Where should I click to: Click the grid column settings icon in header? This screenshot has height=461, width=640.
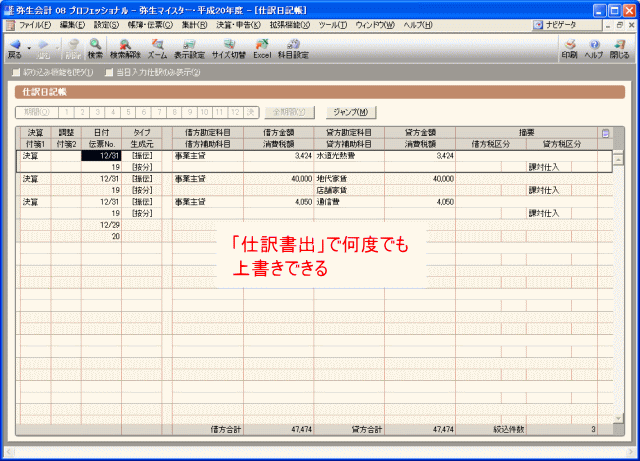[605, 132]
